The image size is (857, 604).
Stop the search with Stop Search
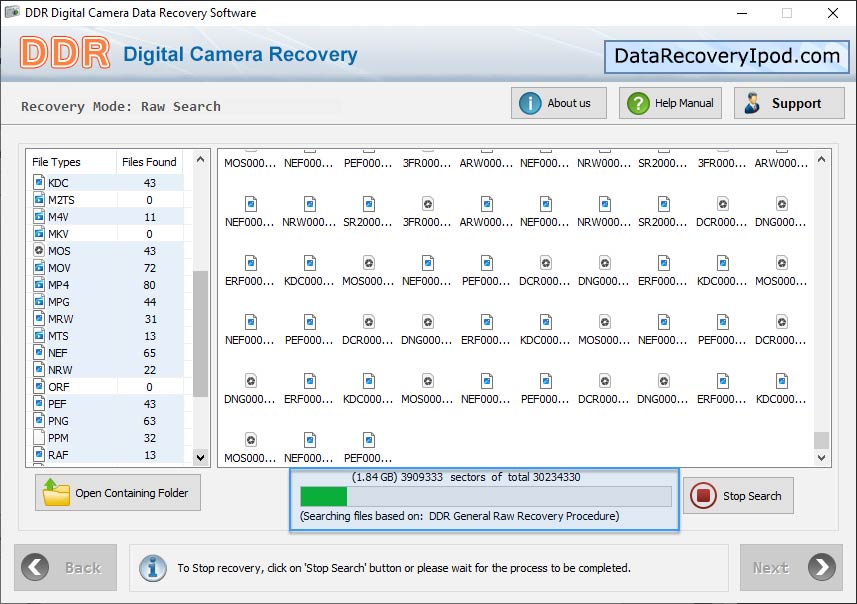(x=738, y=496)
